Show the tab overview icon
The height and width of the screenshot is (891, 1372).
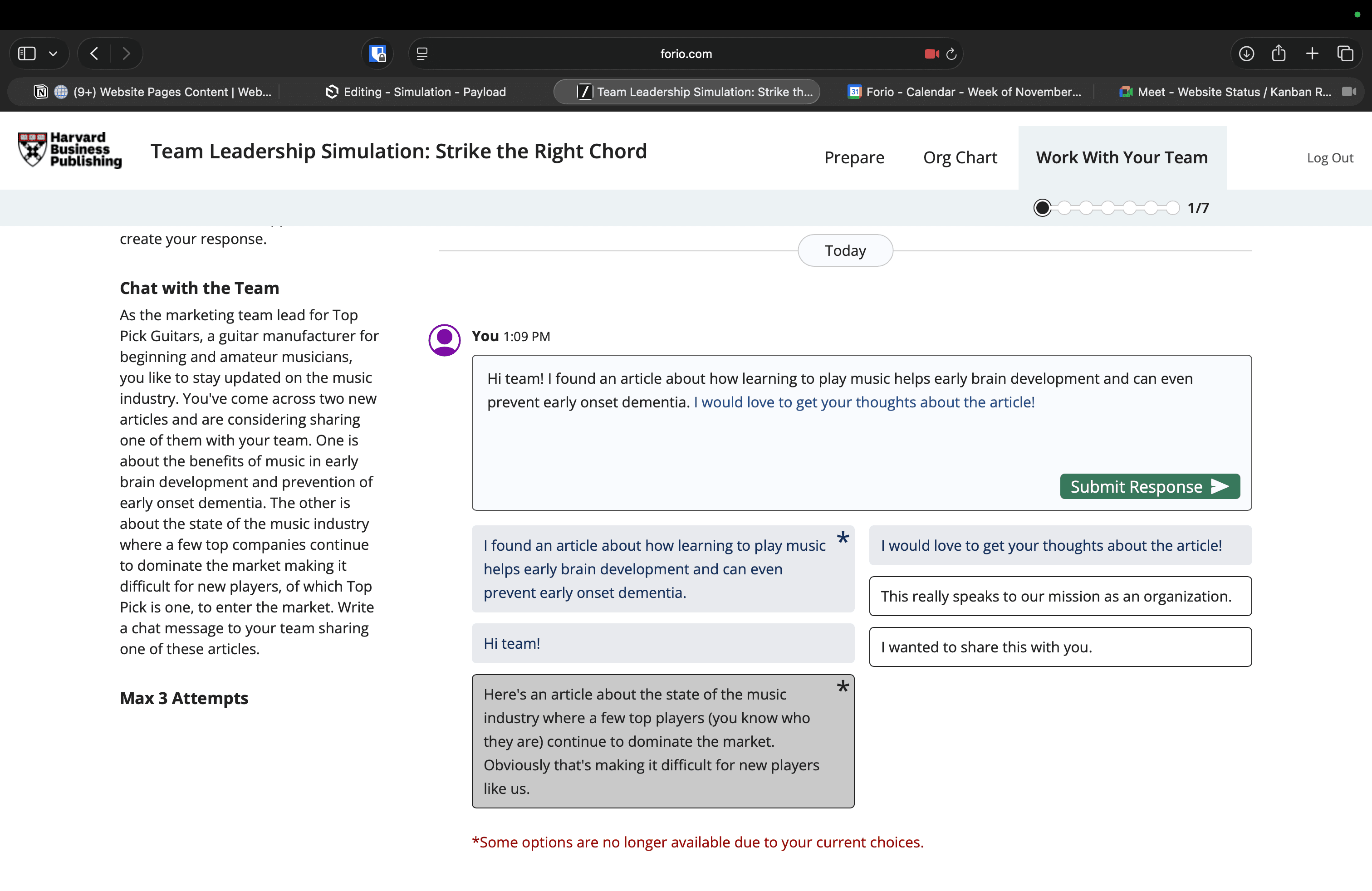(1345, 54)
